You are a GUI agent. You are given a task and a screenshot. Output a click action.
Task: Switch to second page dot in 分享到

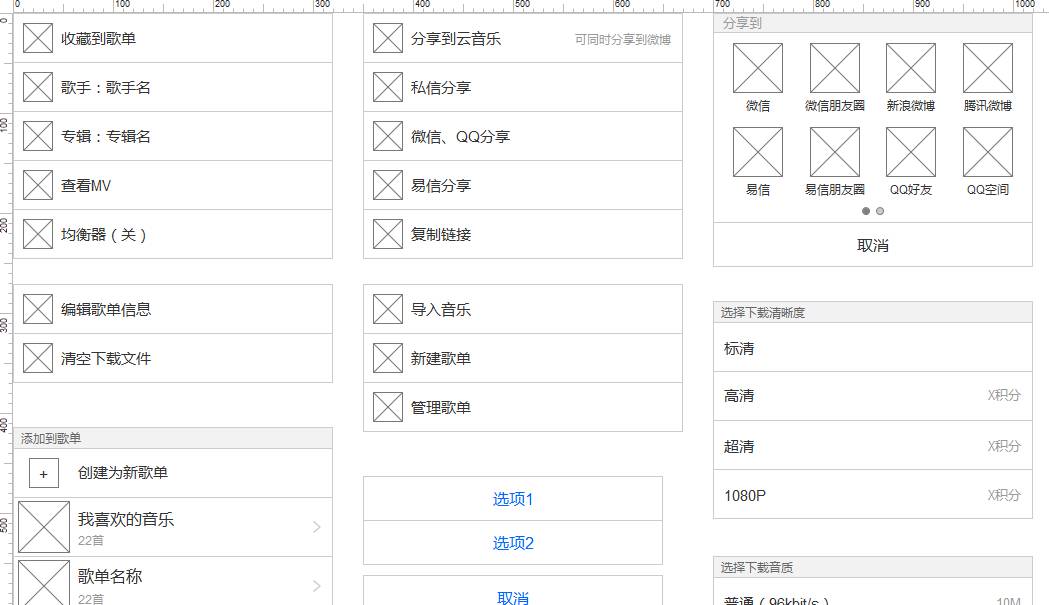pos(880,211)
